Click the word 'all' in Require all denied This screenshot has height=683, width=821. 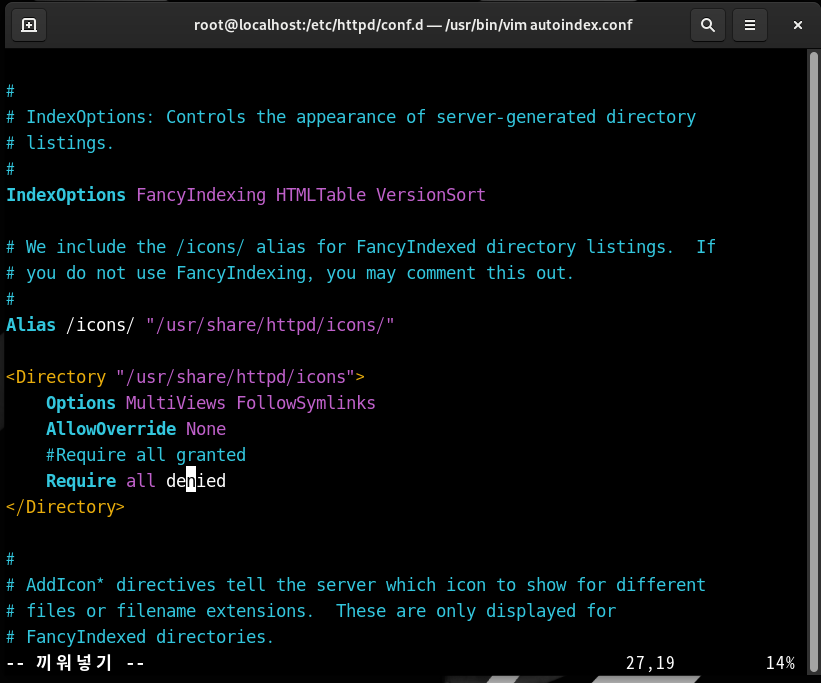click(141, 481)
